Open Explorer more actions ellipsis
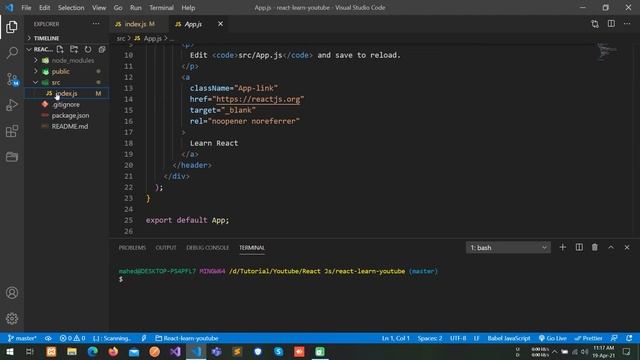The image size is (640, 360). tap(96, 24)
